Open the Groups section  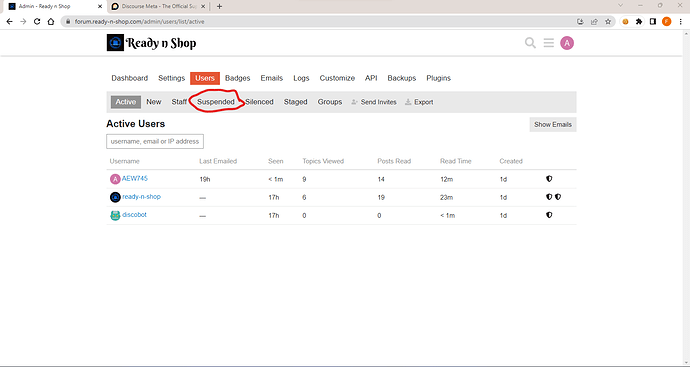[330, 102]
